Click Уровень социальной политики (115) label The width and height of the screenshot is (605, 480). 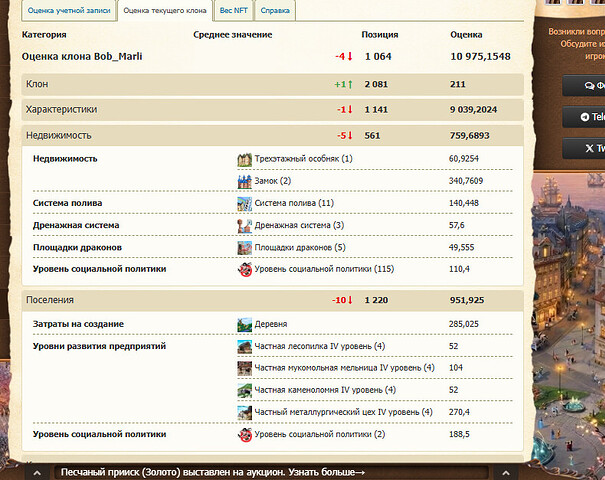(x=324, y=269)
